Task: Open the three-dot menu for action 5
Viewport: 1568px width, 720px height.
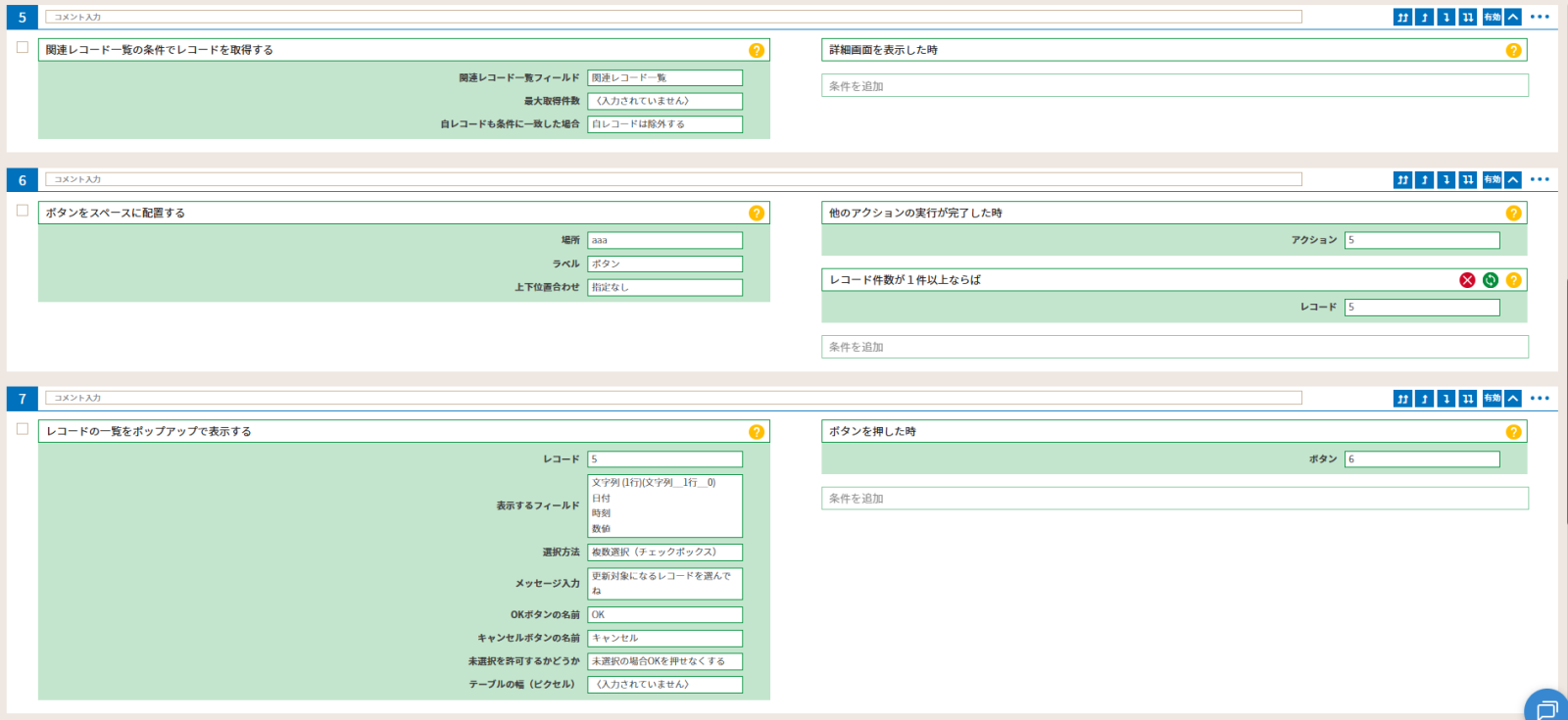Action: (1540, 17)
